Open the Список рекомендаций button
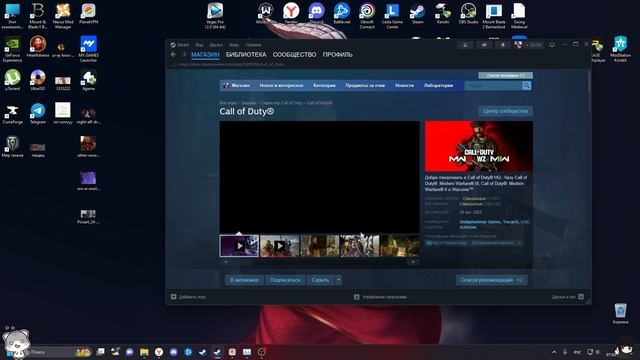640x360 pixels. (x=491, y=280)
